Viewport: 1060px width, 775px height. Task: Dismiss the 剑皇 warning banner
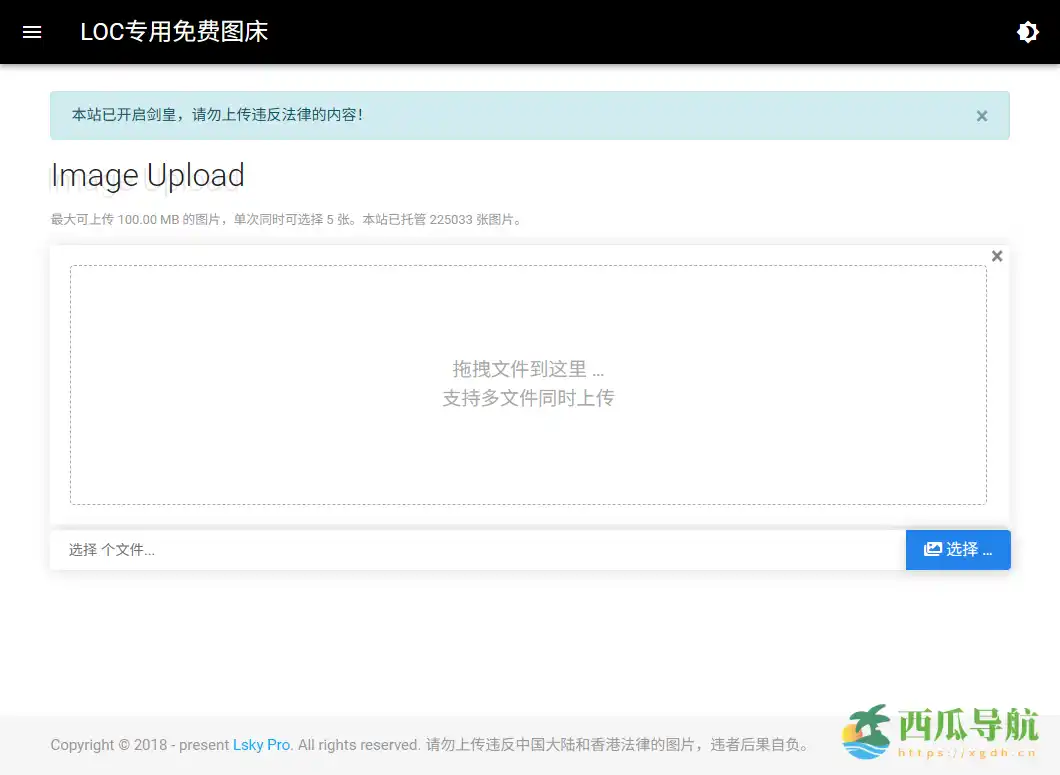pos(981,115)
